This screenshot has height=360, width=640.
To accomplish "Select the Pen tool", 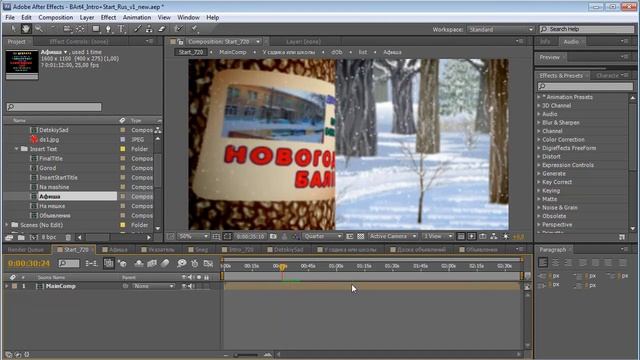I will pos(109,29).
